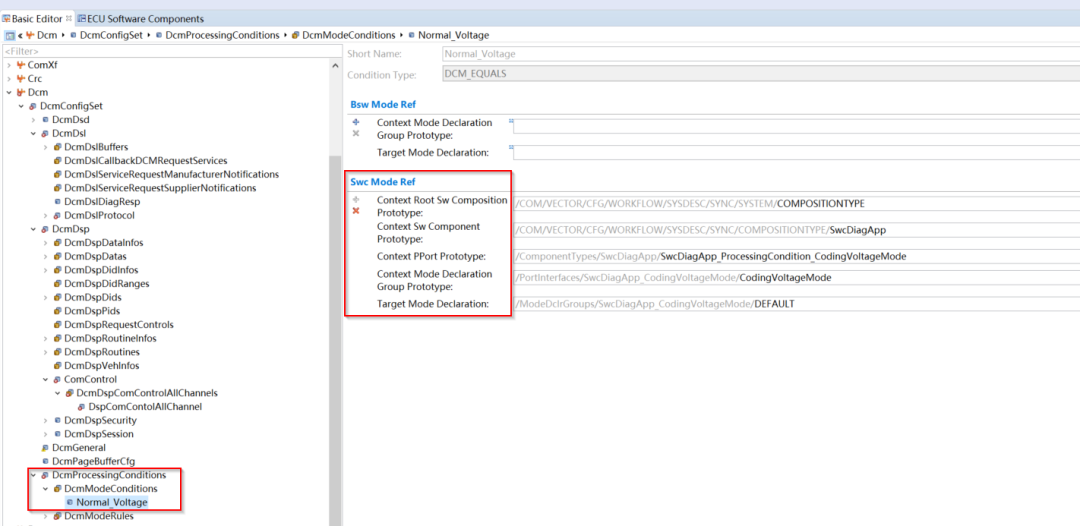Viewport: 1080px width, 526px height.
Task: Add a Bsw Mode Ref with the blue plus icon
Action: [x=356, y=122]
